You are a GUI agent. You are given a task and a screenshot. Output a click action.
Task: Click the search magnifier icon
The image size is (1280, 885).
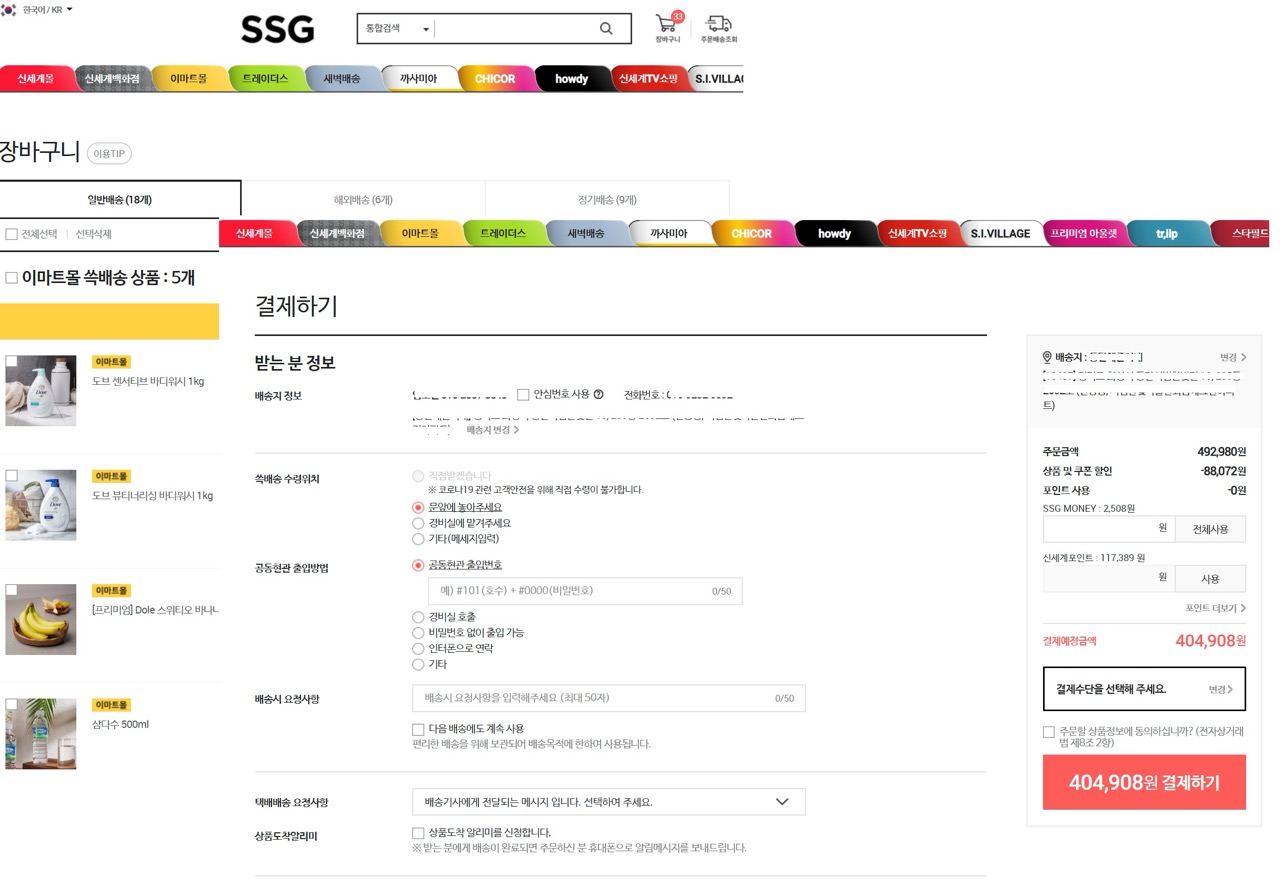point(606,29)
